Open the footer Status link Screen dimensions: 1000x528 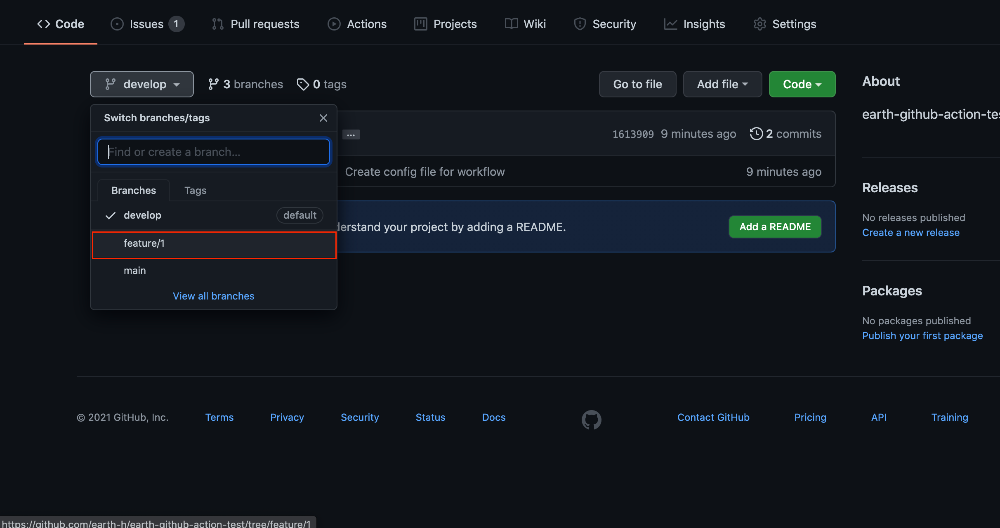tap(430, 417)
